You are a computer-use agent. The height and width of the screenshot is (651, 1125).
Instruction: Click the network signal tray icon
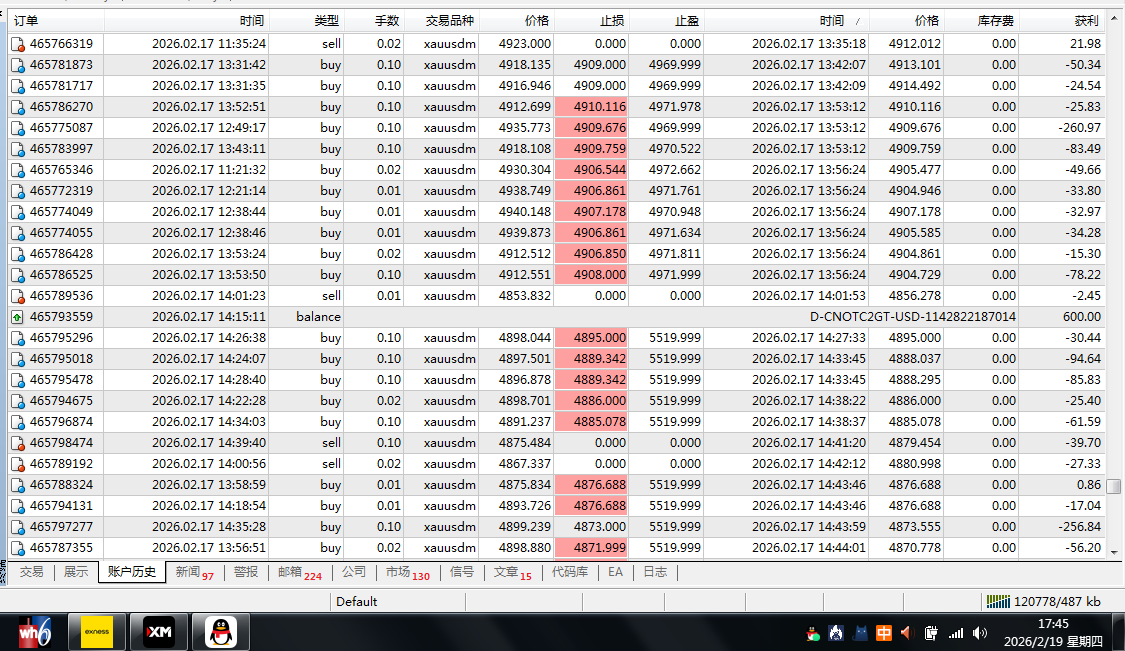click(955, 633)
